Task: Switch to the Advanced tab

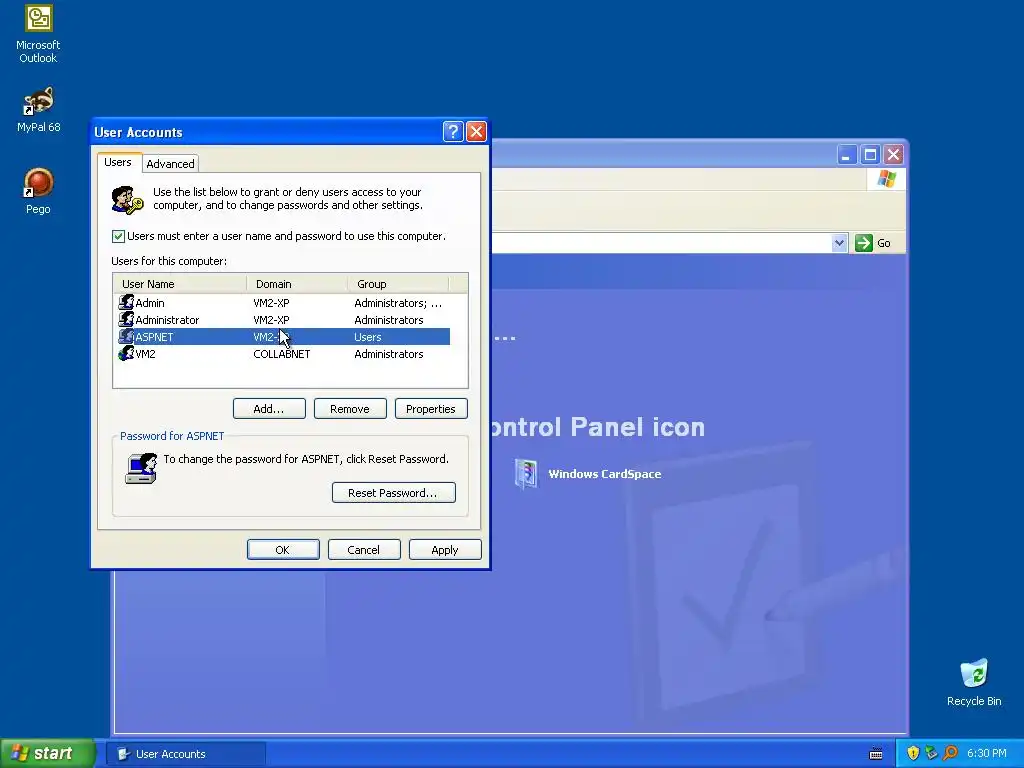Action: pos(170,163)
